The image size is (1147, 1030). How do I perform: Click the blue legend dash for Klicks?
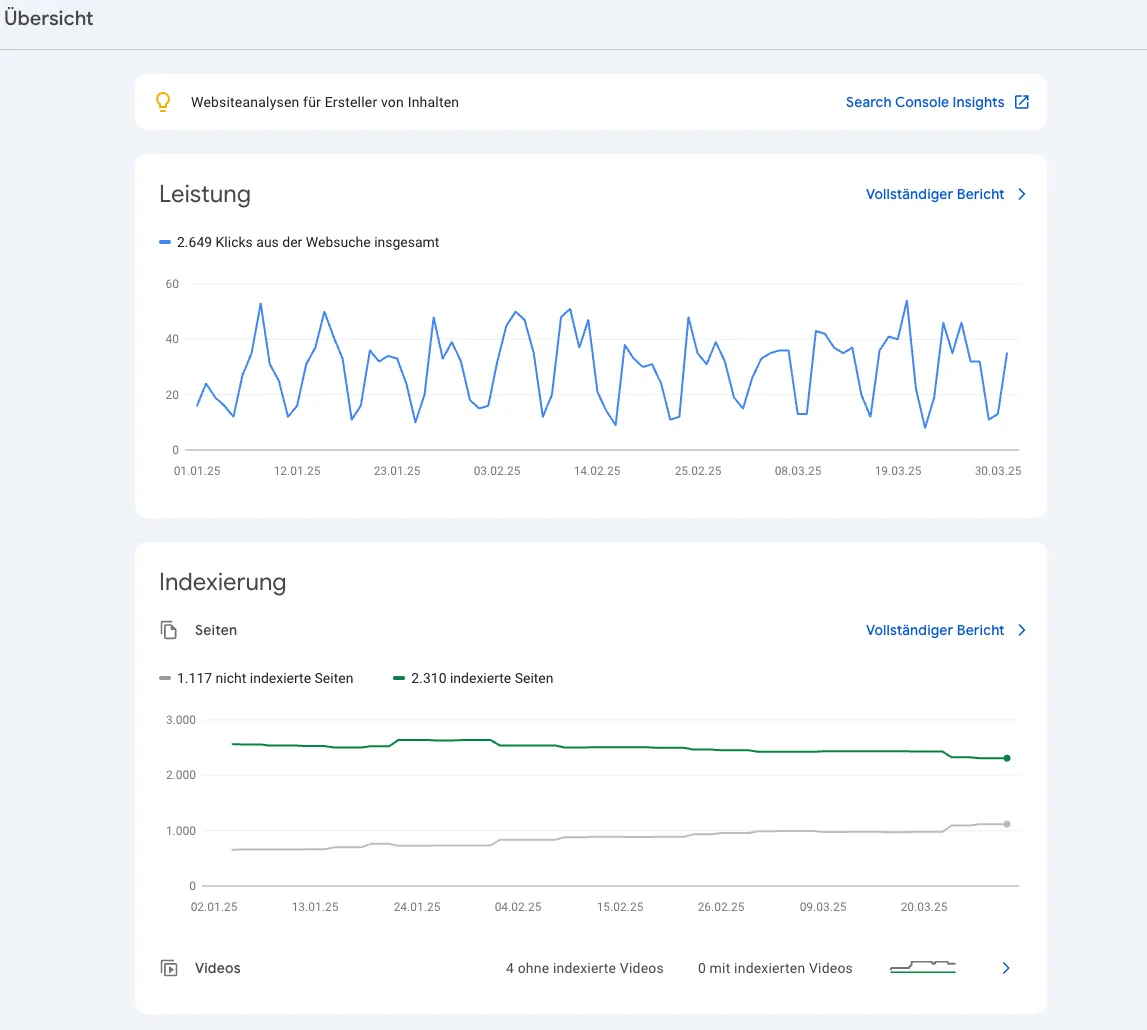tap(166, 241)
